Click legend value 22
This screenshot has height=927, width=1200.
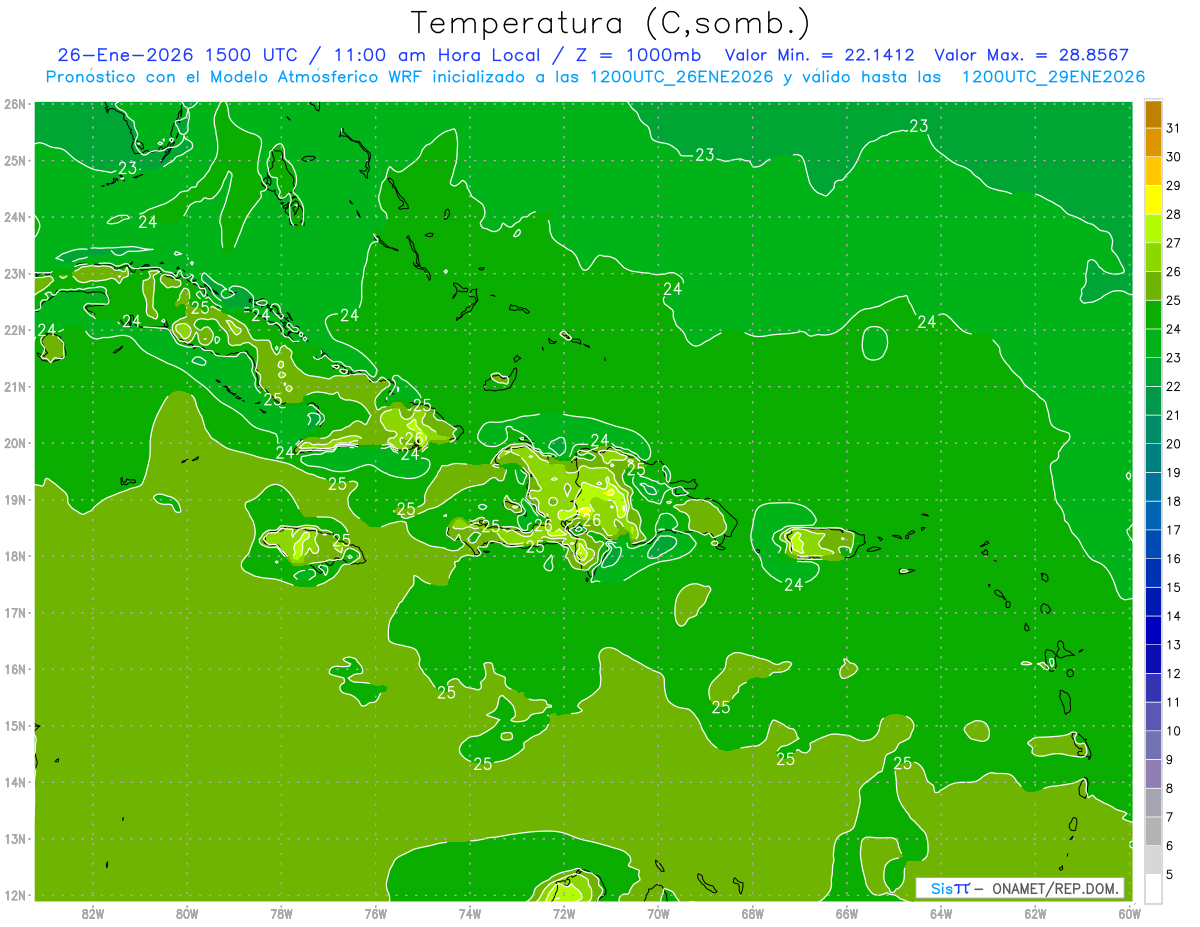(1174, 386)
